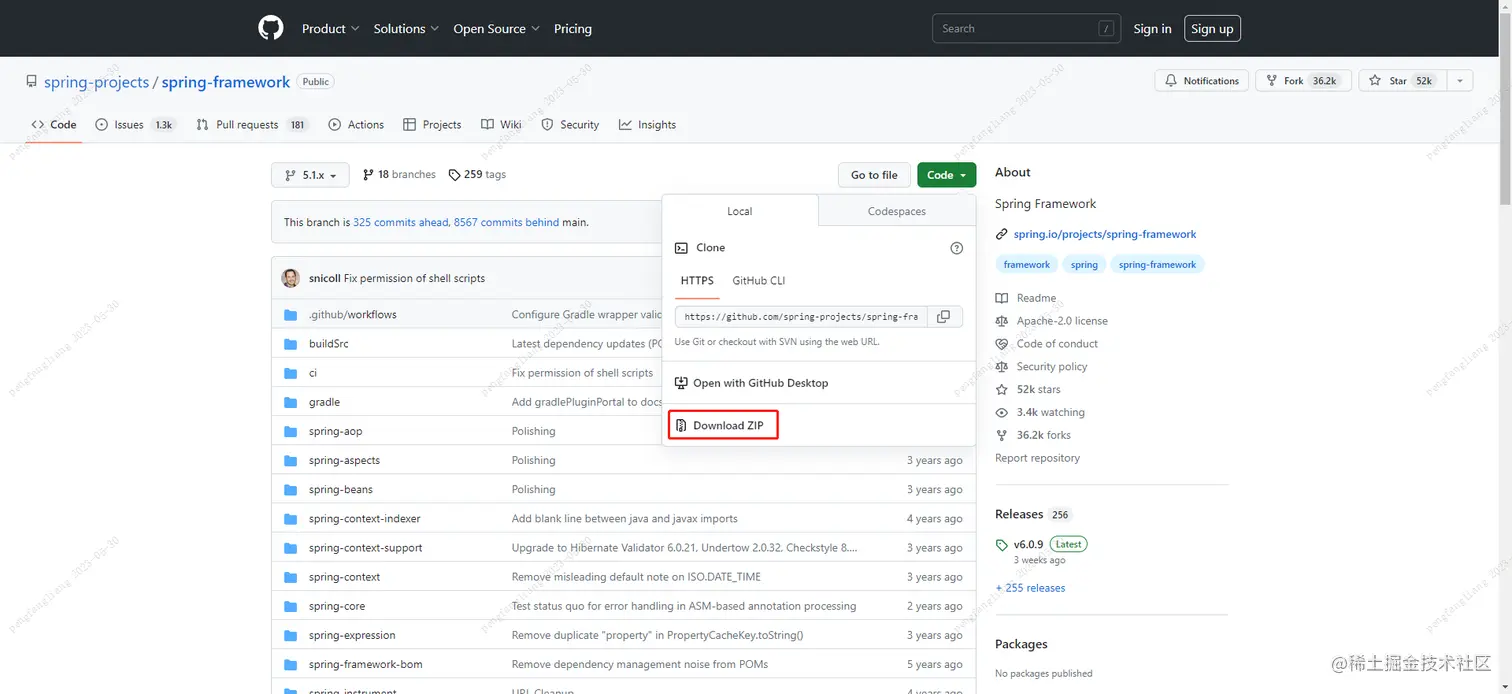Open the + 255 releases link

click(1030, 588)
